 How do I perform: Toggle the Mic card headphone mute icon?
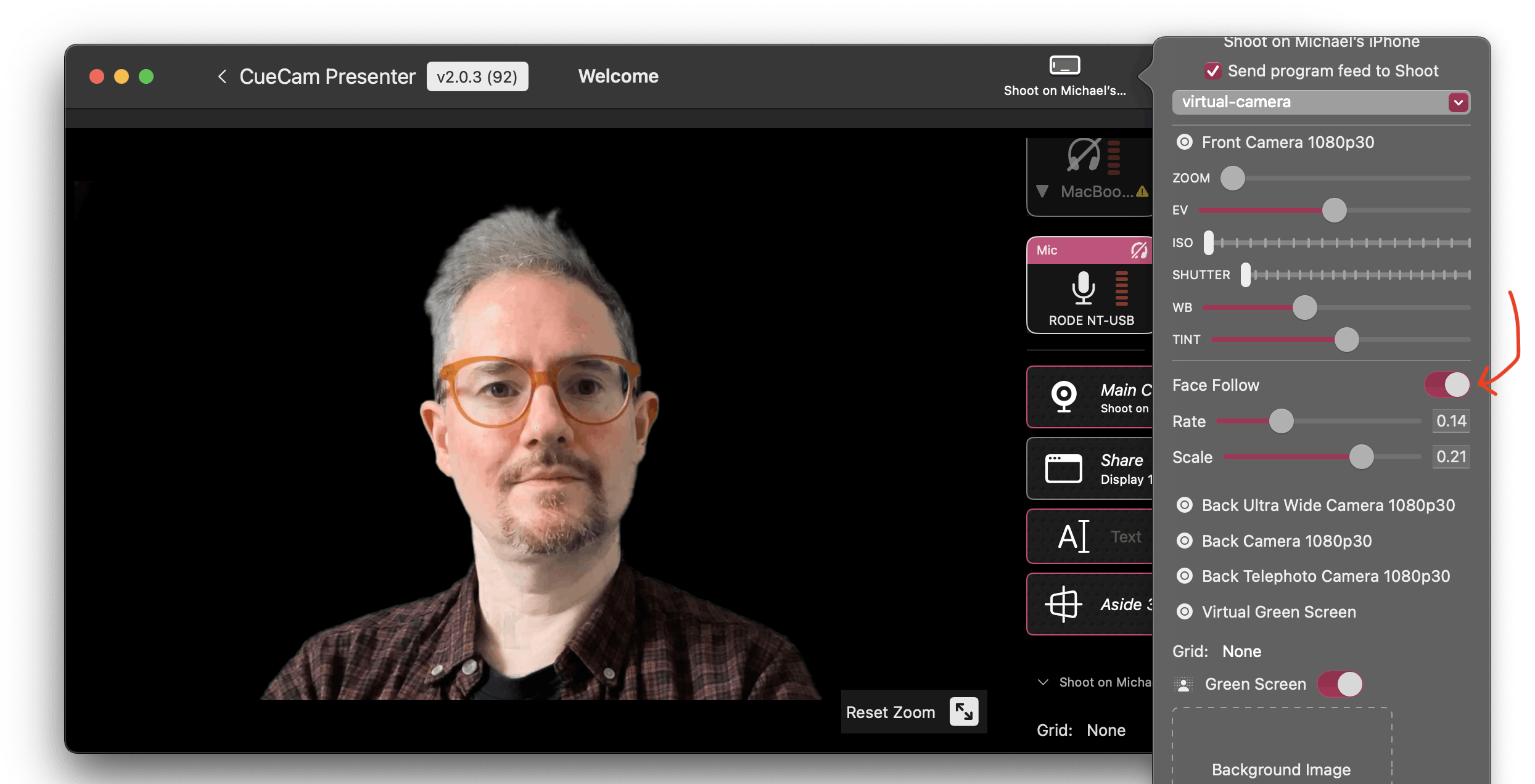click(x=1138, y=250)
